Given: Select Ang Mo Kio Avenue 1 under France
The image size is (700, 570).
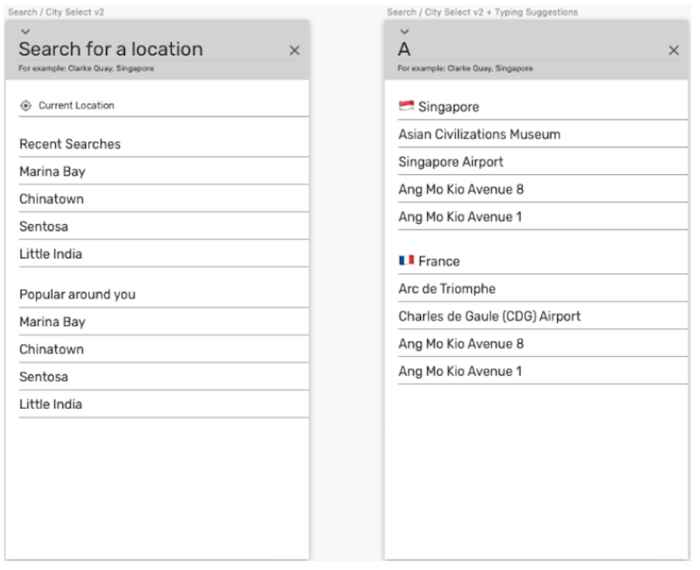Looking at the screenshot, I should coord(460,371).
